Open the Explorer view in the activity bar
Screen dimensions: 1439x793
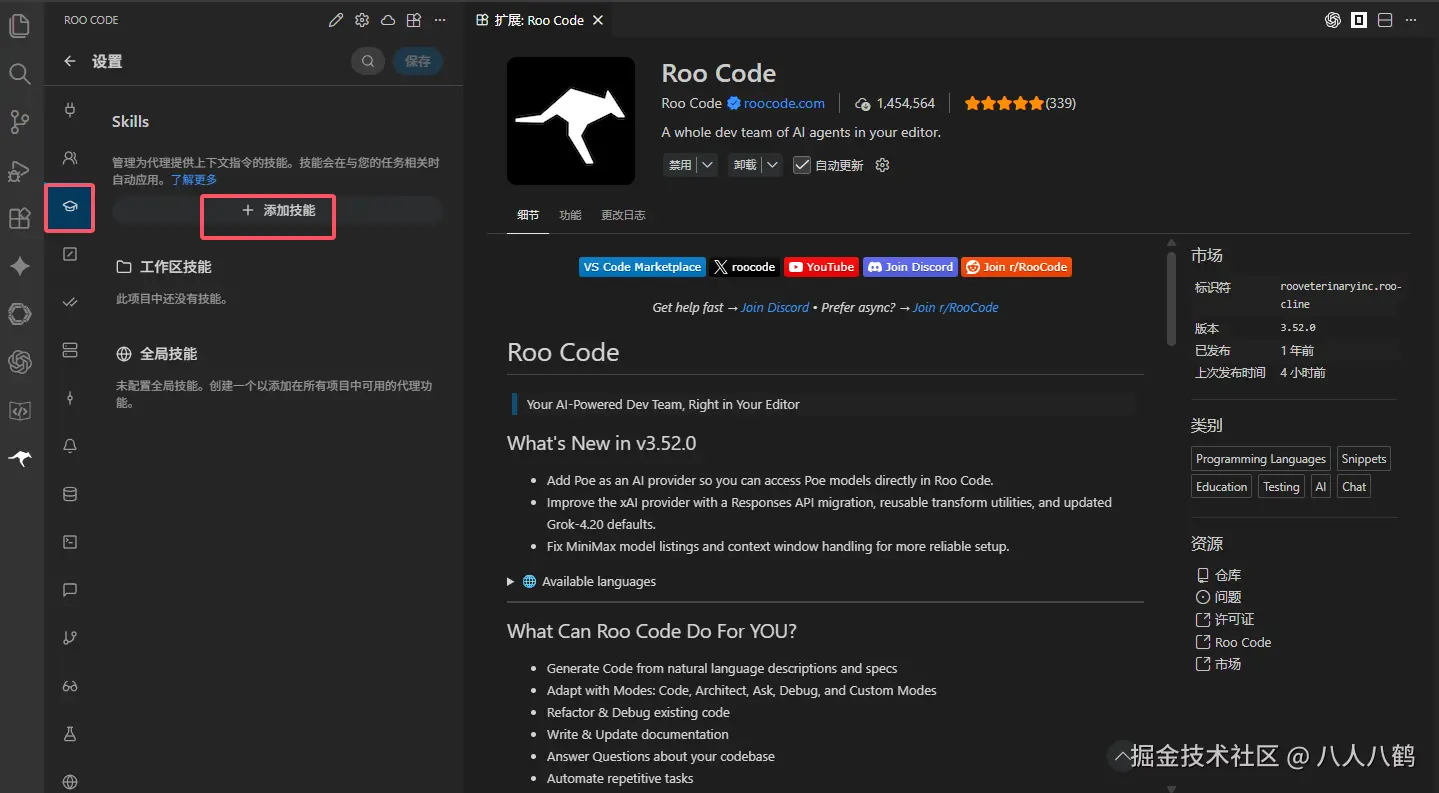pyautogui.click(x=20, y=26)
